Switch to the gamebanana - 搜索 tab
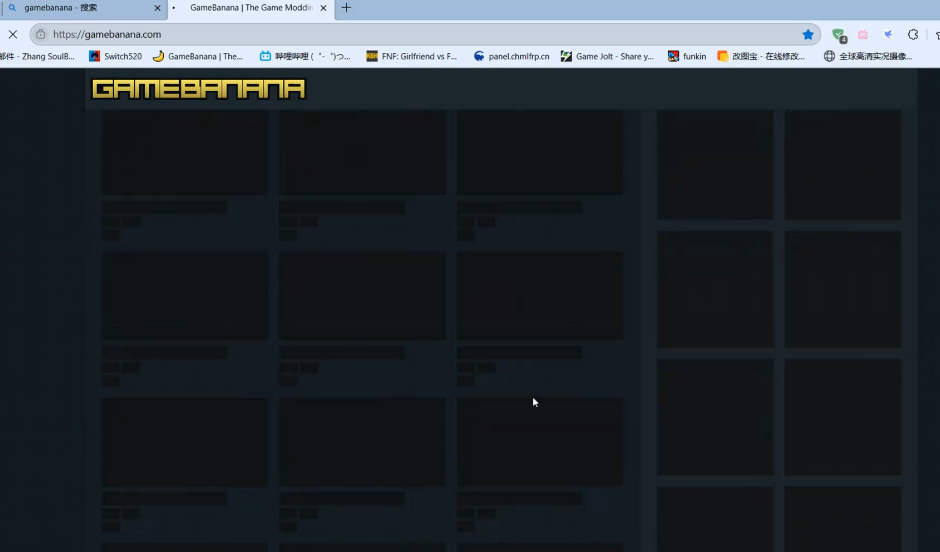This screenshot has width=940, height=552. point(83,8)
